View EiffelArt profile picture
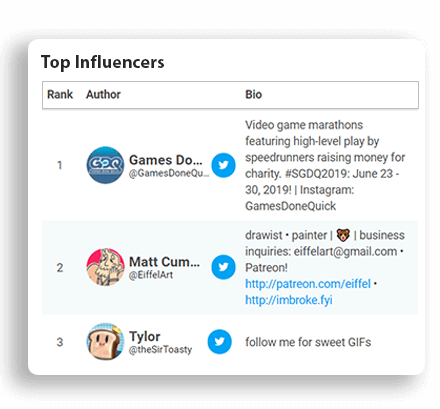440x409 pixels. [x=105, y=267]
